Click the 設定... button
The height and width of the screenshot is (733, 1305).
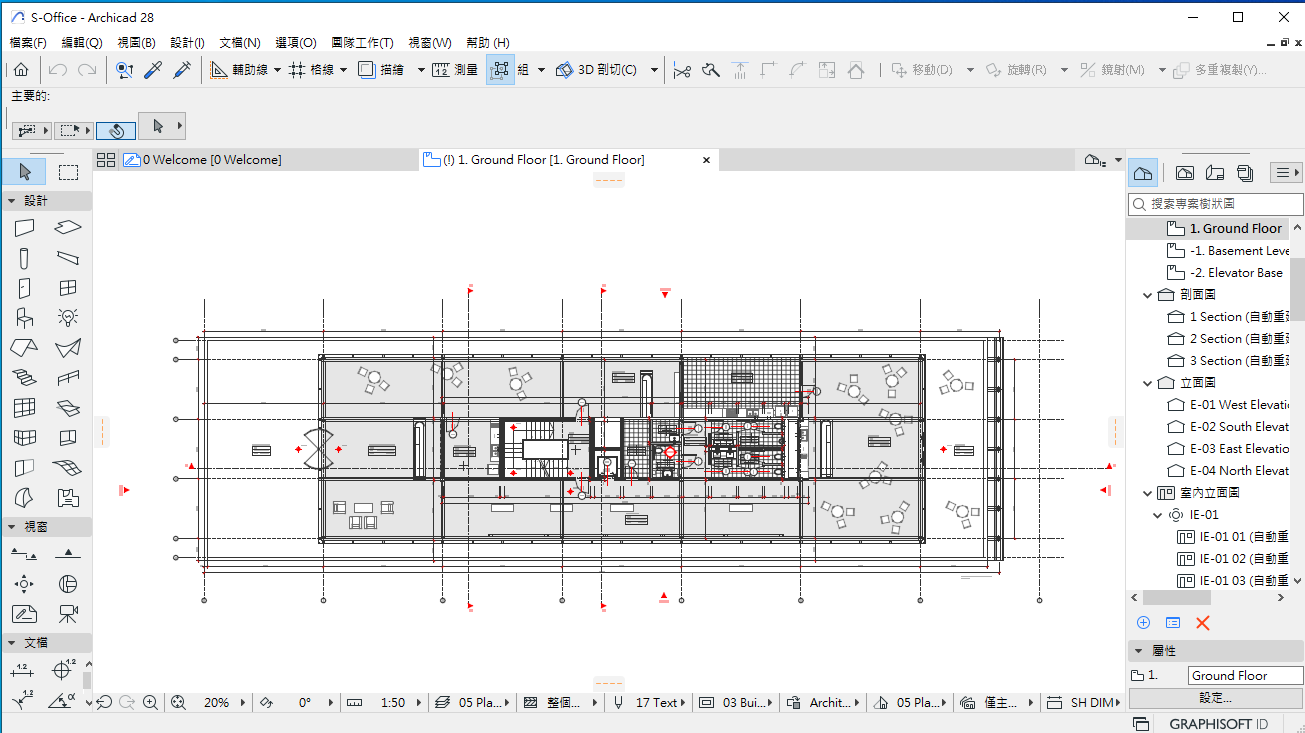[1215, 698]
